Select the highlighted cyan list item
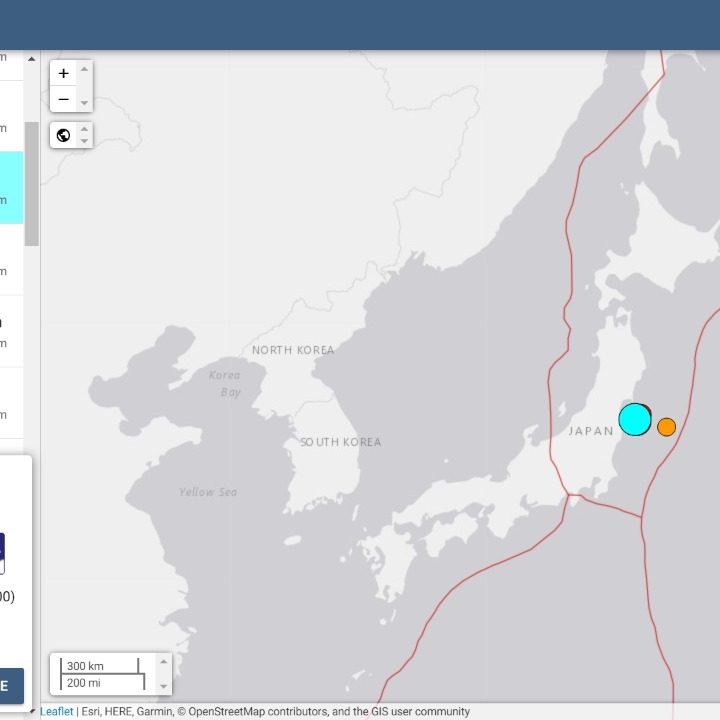720x720 pixels. 11,187
